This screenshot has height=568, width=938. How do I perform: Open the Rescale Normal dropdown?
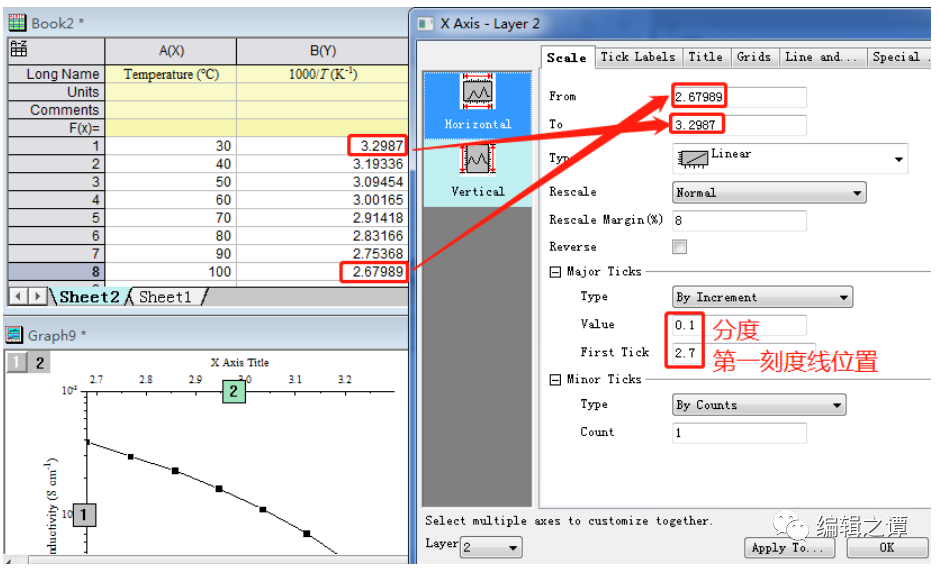[x=769, y=192]
